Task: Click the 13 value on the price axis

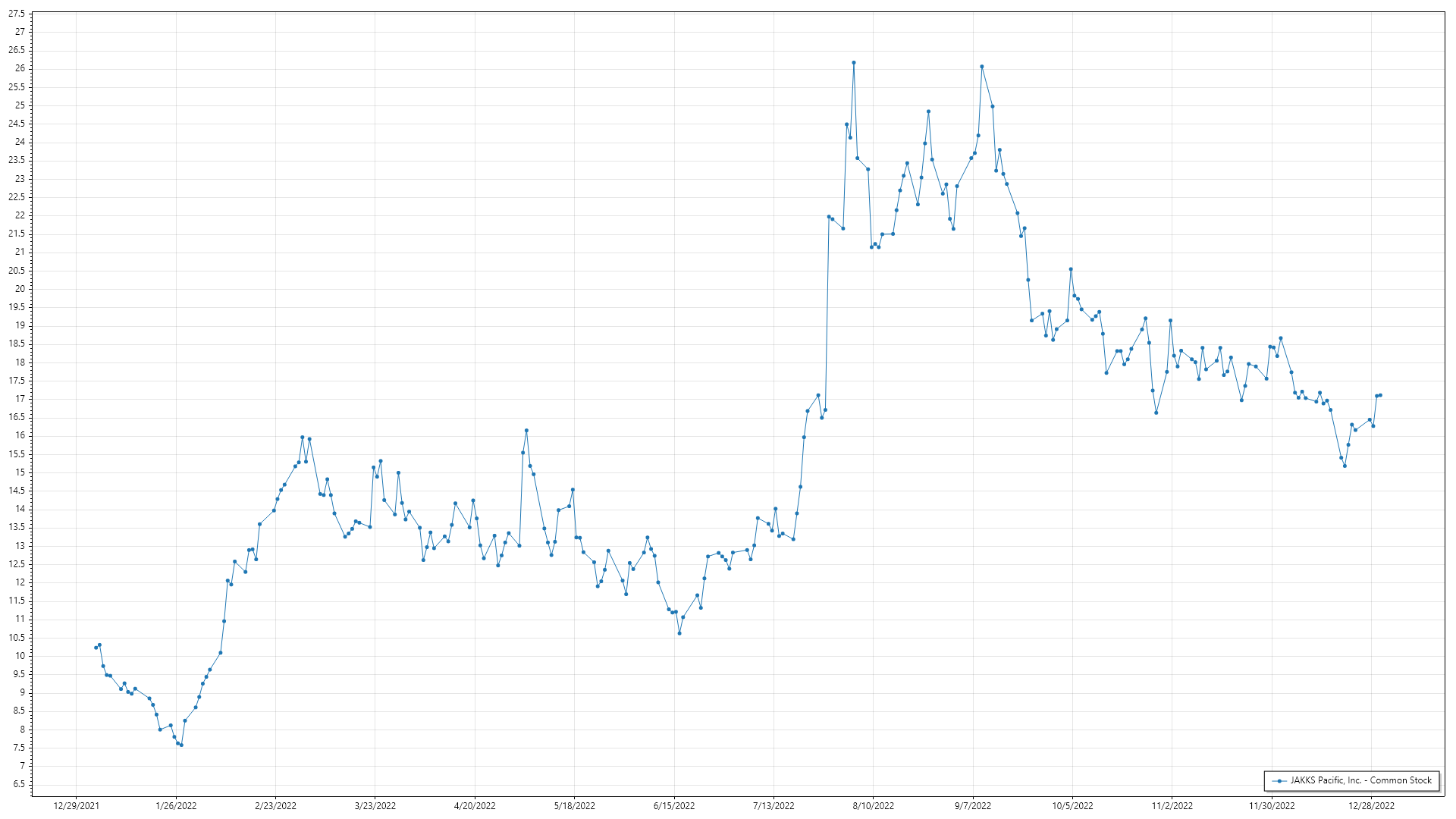Action: pyautogui.click(x=20, y=546)
